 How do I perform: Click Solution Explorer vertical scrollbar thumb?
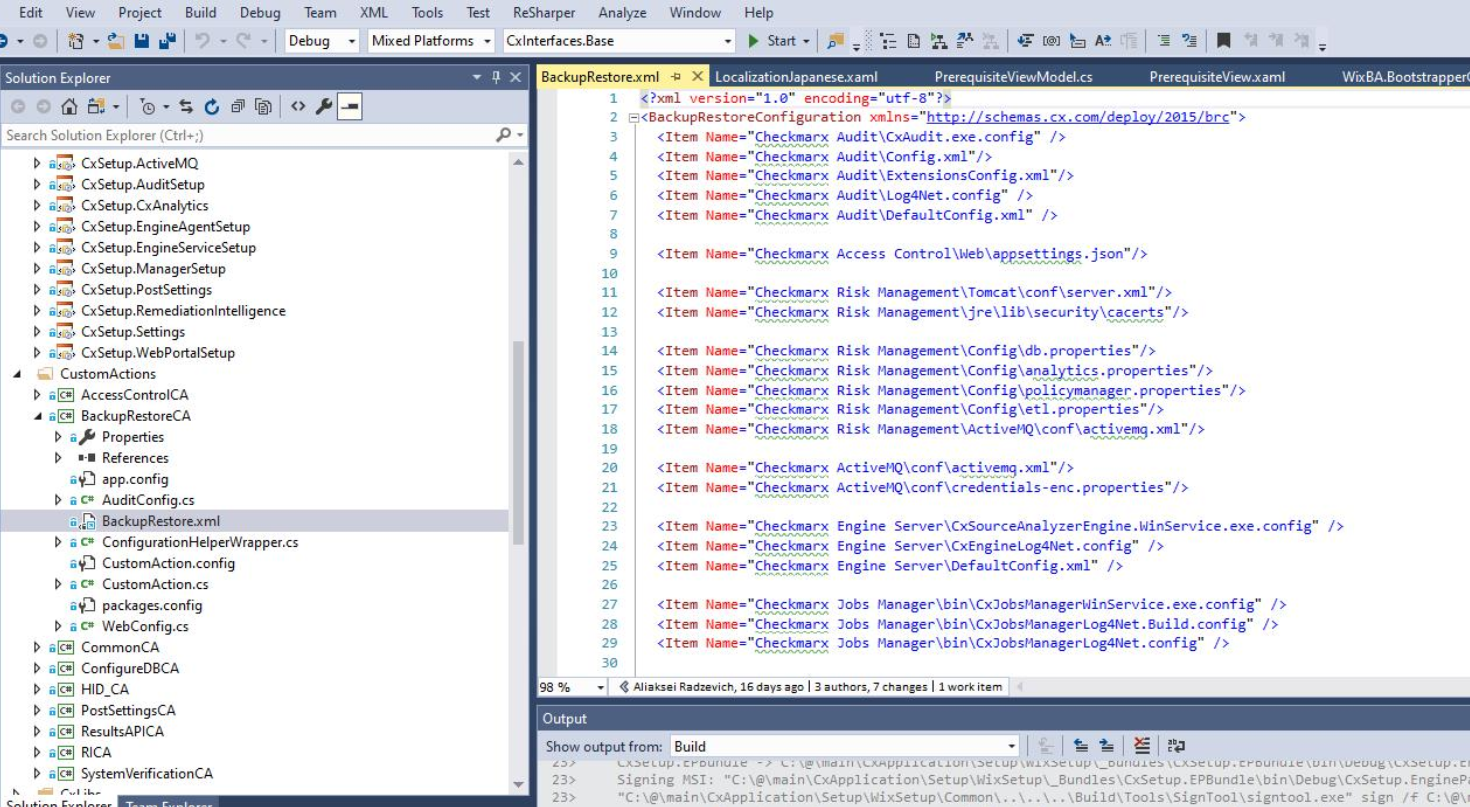coord(518,443)
